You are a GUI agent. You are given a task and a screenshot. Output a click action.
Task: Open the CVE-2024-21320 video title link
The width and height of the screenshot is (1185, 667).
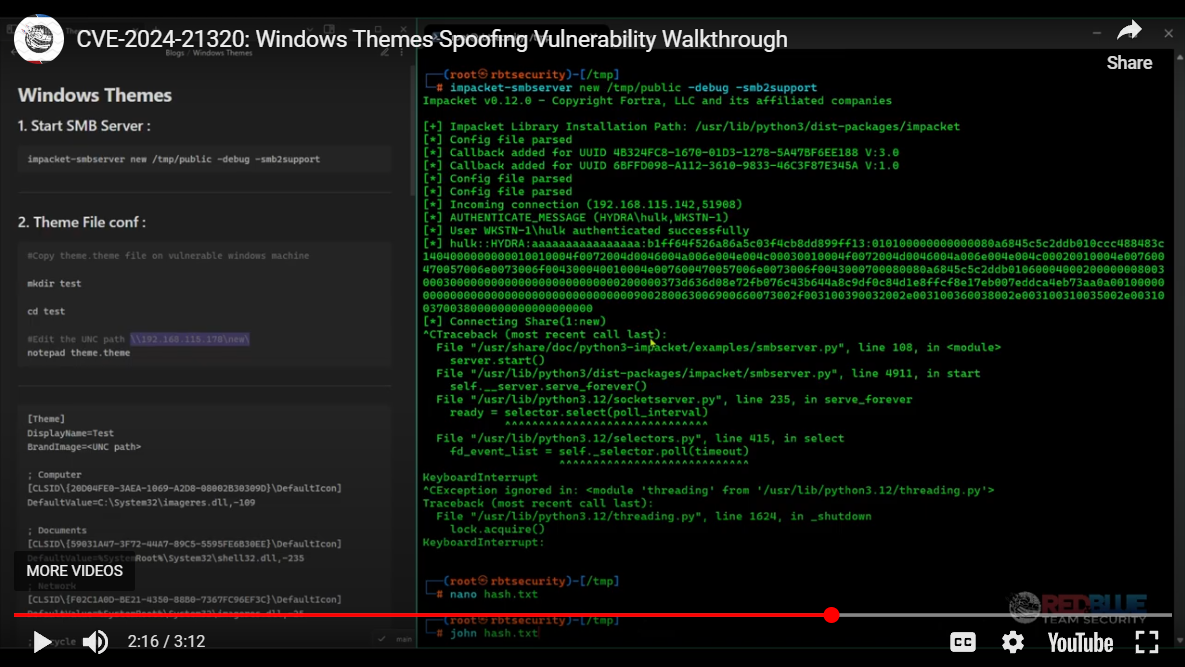[432, 39]
